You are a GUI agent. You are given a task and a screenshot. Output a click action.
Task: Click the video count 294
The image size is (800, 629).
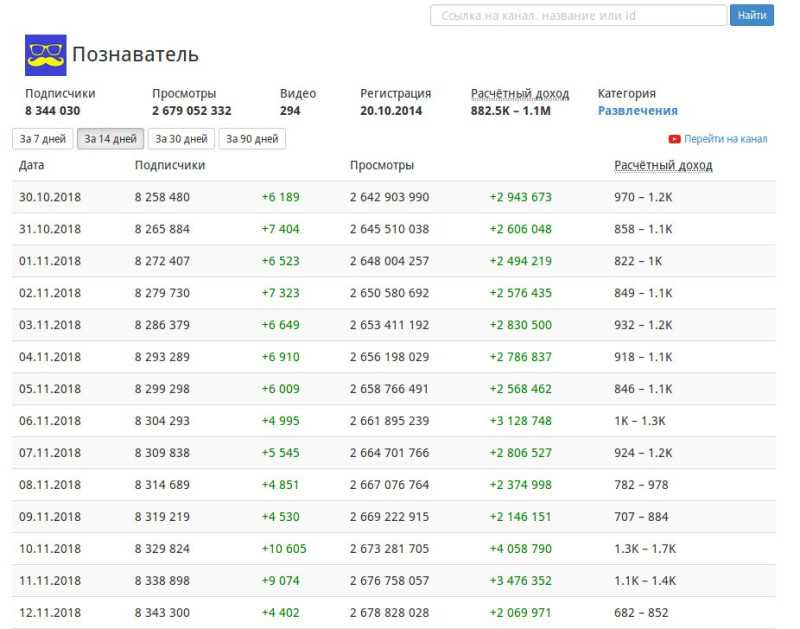coord(290,111)
